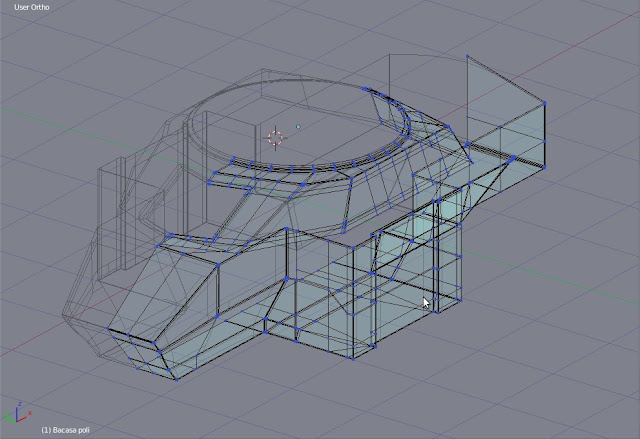Click the '(1) Bacasa poli' object name label
Screen dimensions: 640x439
[65, 430]
